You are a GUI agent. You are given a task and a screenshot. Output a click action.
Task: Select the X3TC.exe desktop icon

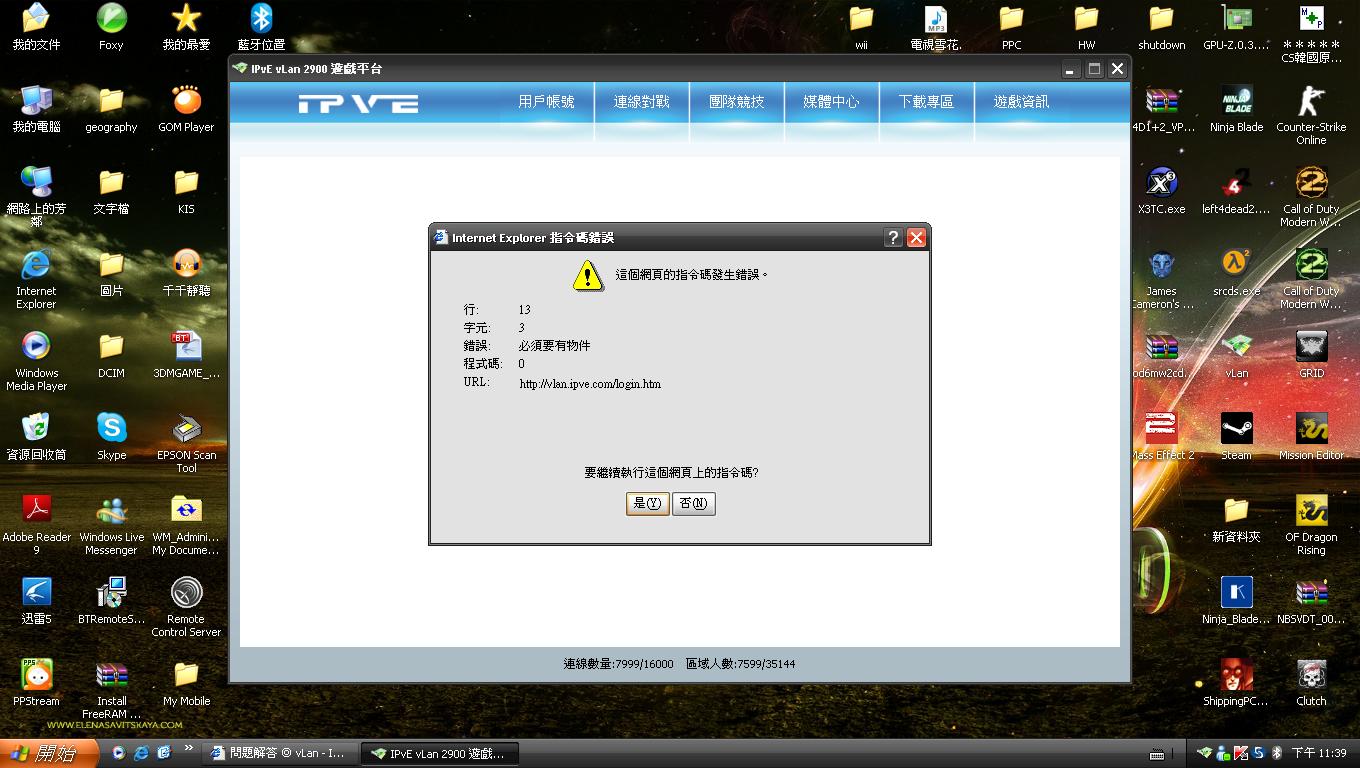(x=1161, y=190)
